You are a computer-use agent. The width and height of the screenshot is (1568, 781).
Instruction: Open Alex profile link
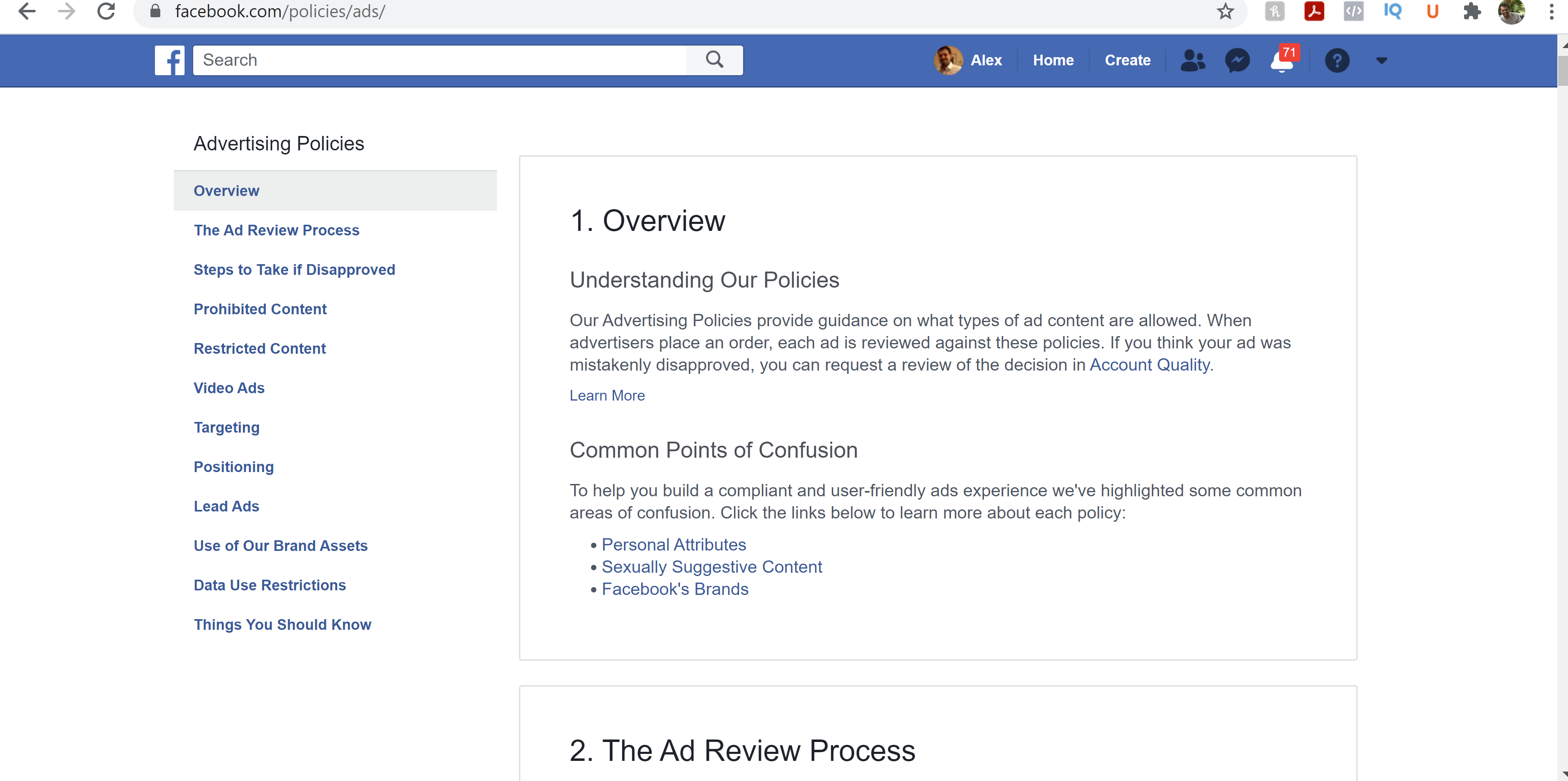click(x=986, y=60)
